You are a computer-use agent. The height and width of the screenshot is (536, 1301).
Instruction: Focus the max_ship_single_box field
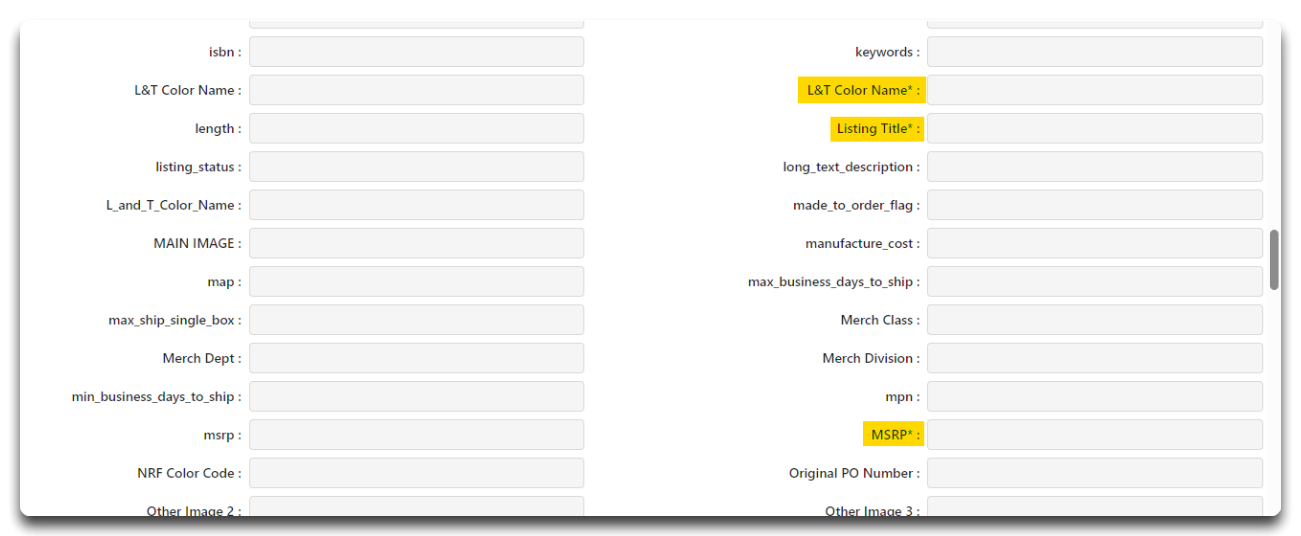tap(416, 320)
